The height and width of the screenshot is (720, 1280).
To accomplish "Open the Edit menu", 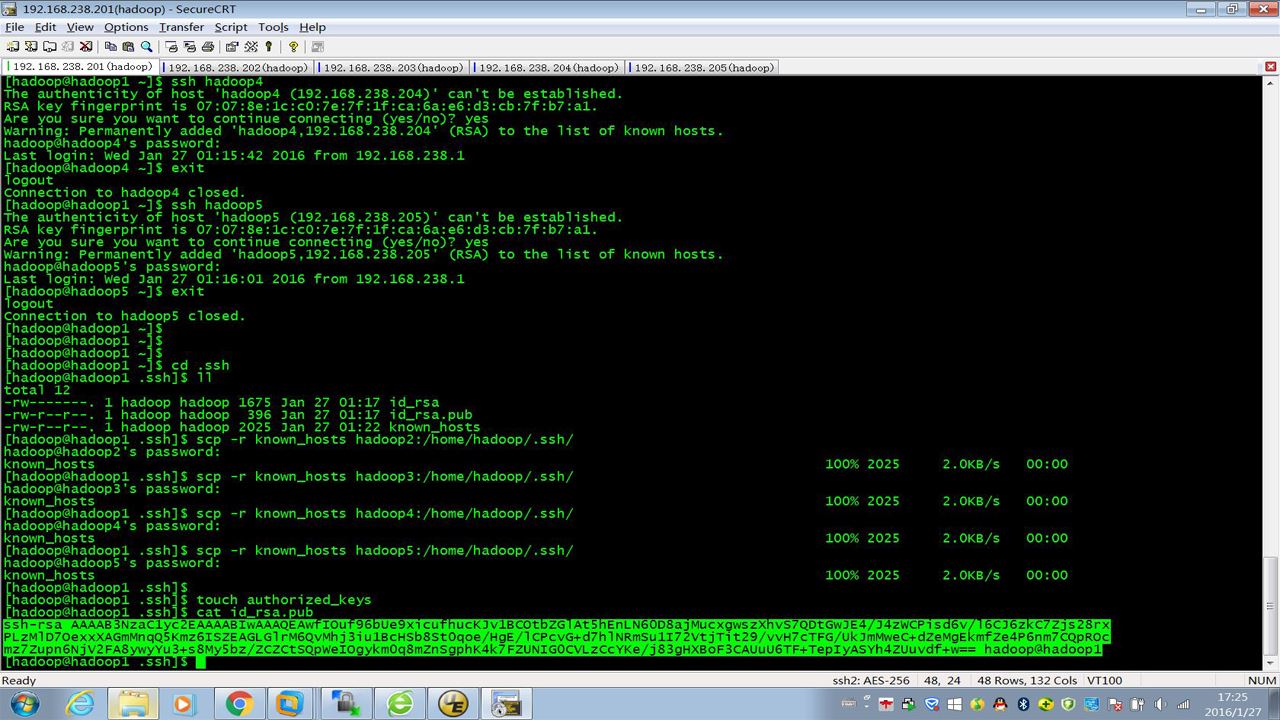I will click(46, 27).
